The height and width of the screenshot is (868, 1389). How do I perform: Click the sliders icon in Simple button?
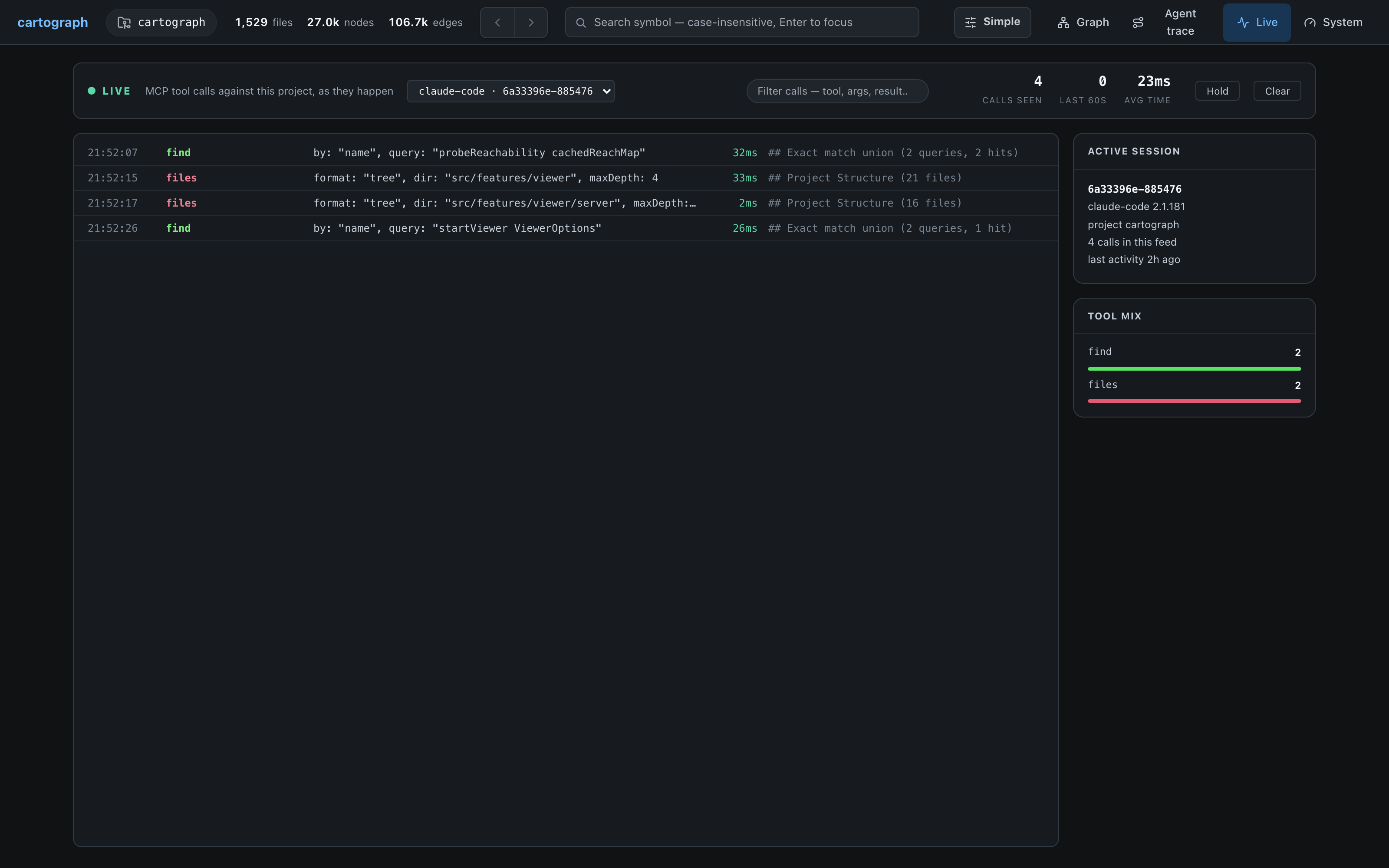click(970, 23)
